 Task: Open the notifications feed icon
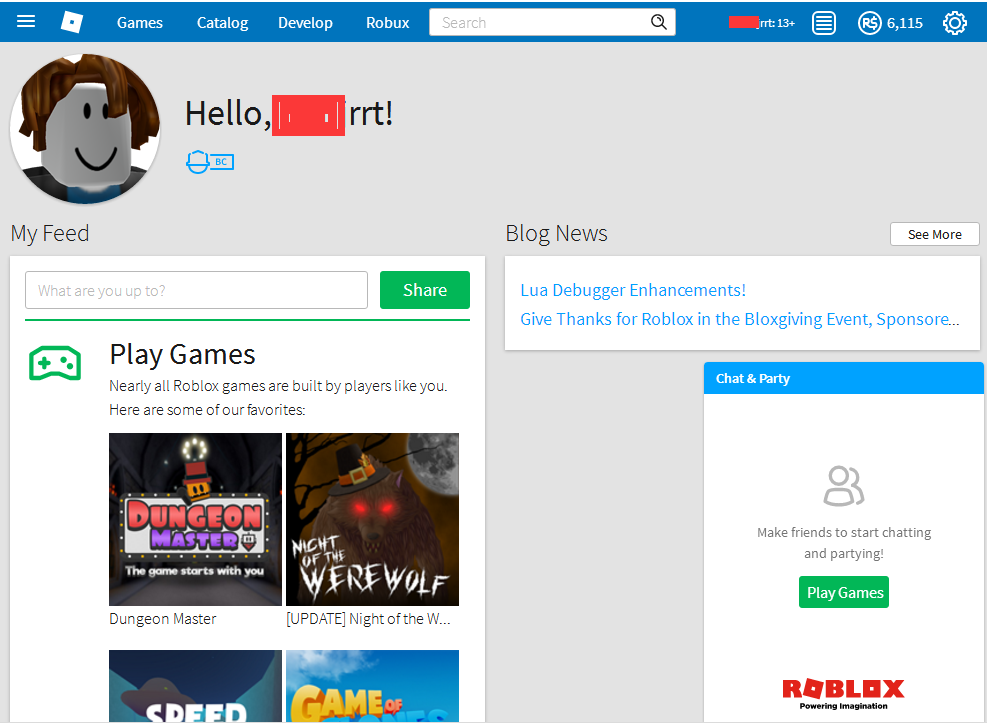pos(823,23)
